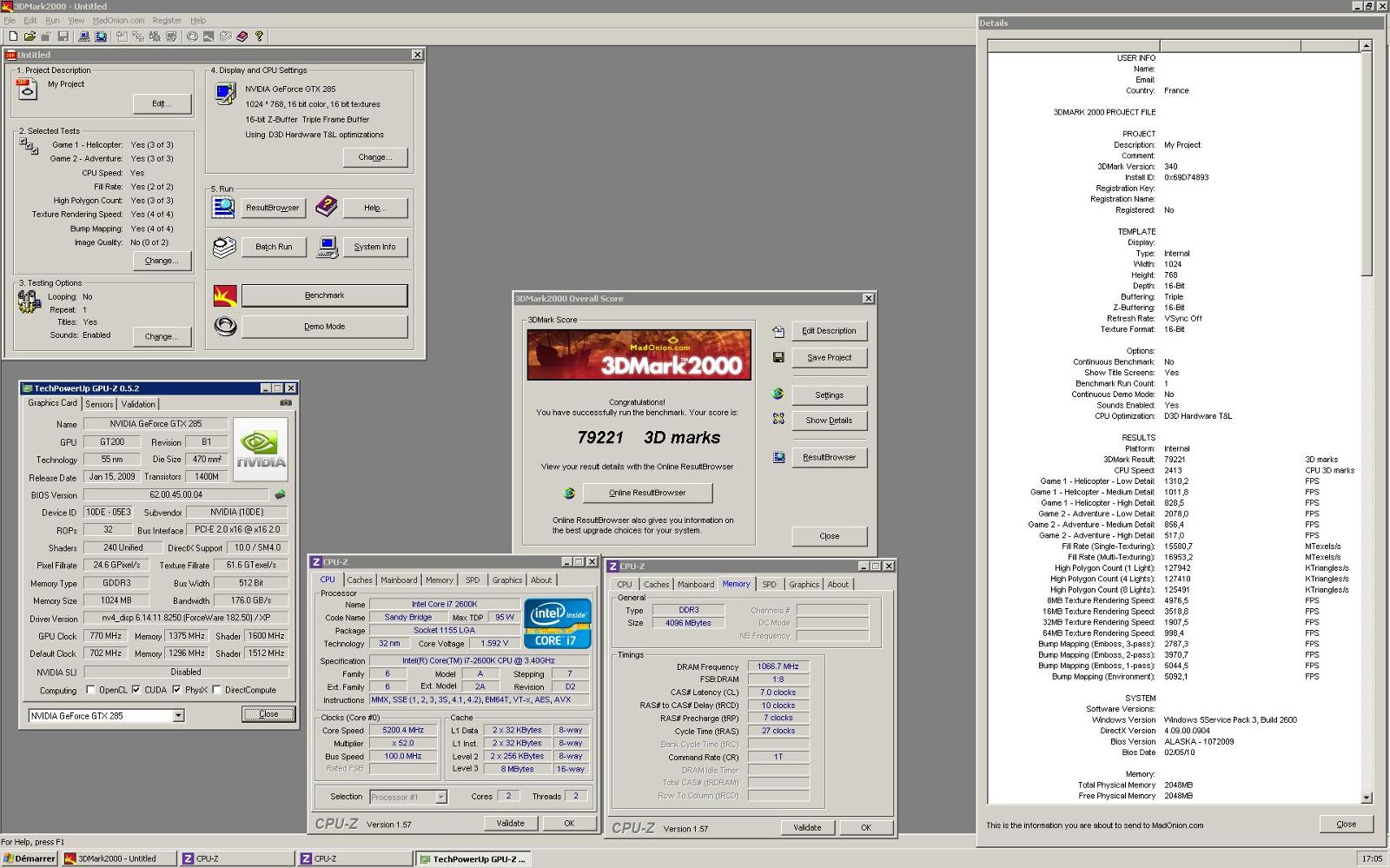Toggle the DirectCompute checkbox in GPU-Z
This screenshot has width=1390, height=868.
point(216,690)
